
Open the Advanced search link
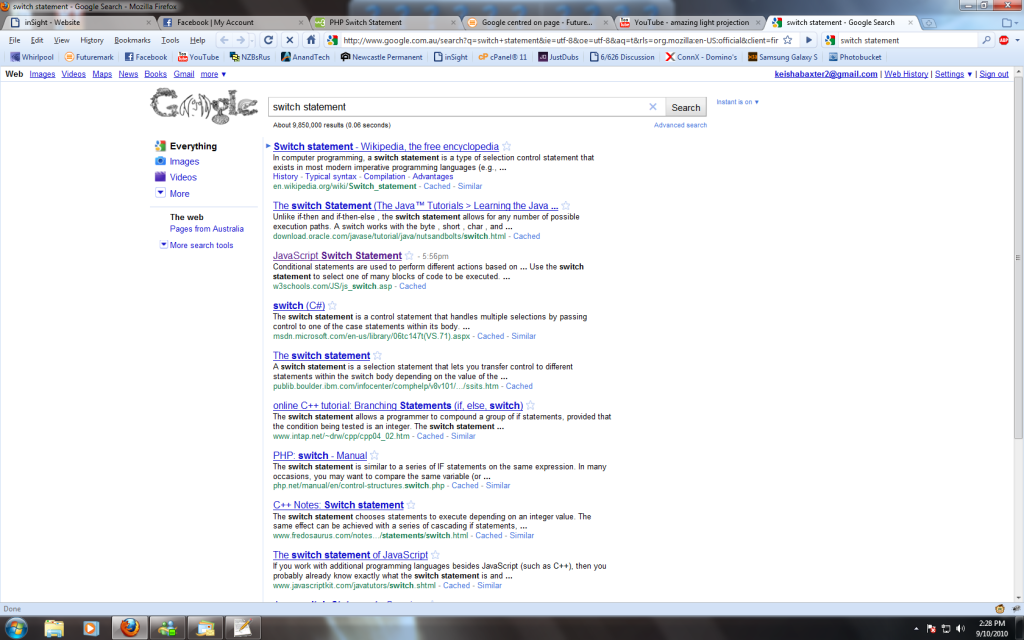tap(680, 125)
